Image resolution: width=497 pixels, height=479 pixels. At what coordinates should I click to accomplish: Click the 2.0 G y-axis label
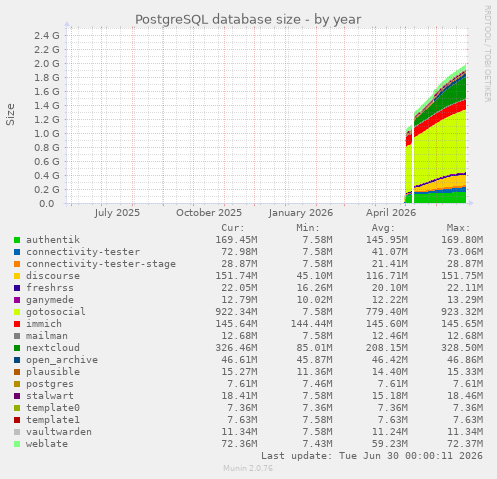click(x=47, y=63)
